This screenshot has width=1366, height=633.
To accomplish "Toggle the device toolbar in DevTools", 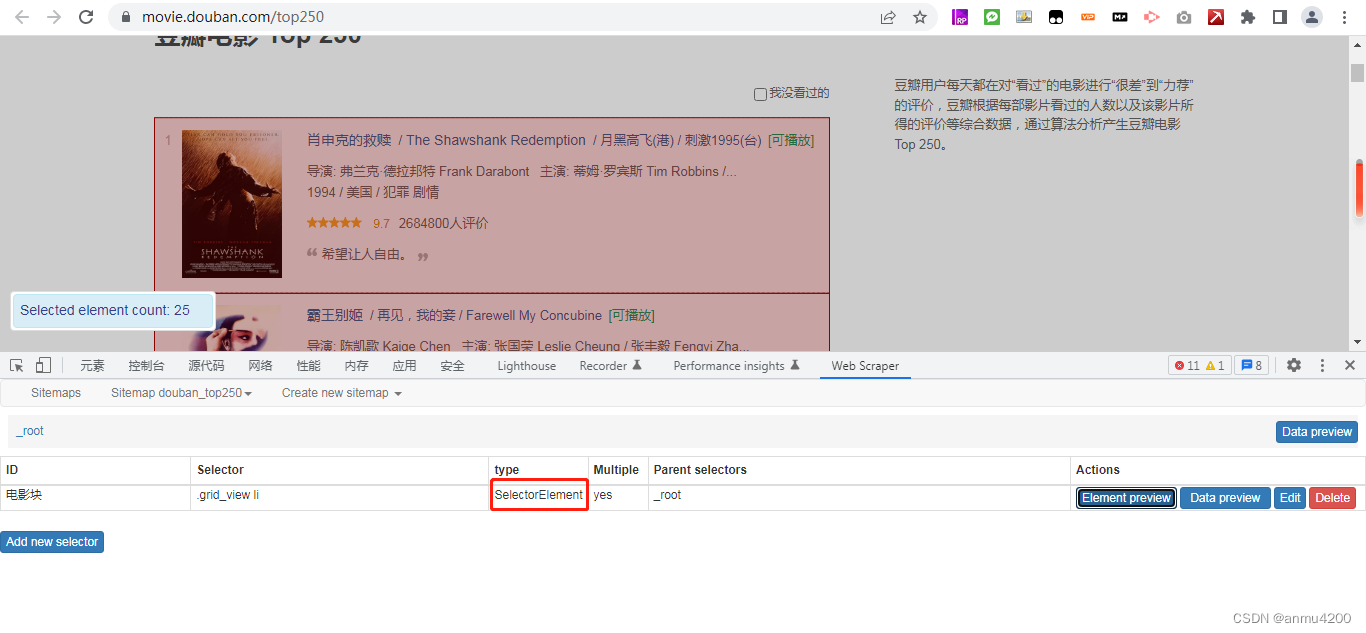I will click(x=44, y=365).
